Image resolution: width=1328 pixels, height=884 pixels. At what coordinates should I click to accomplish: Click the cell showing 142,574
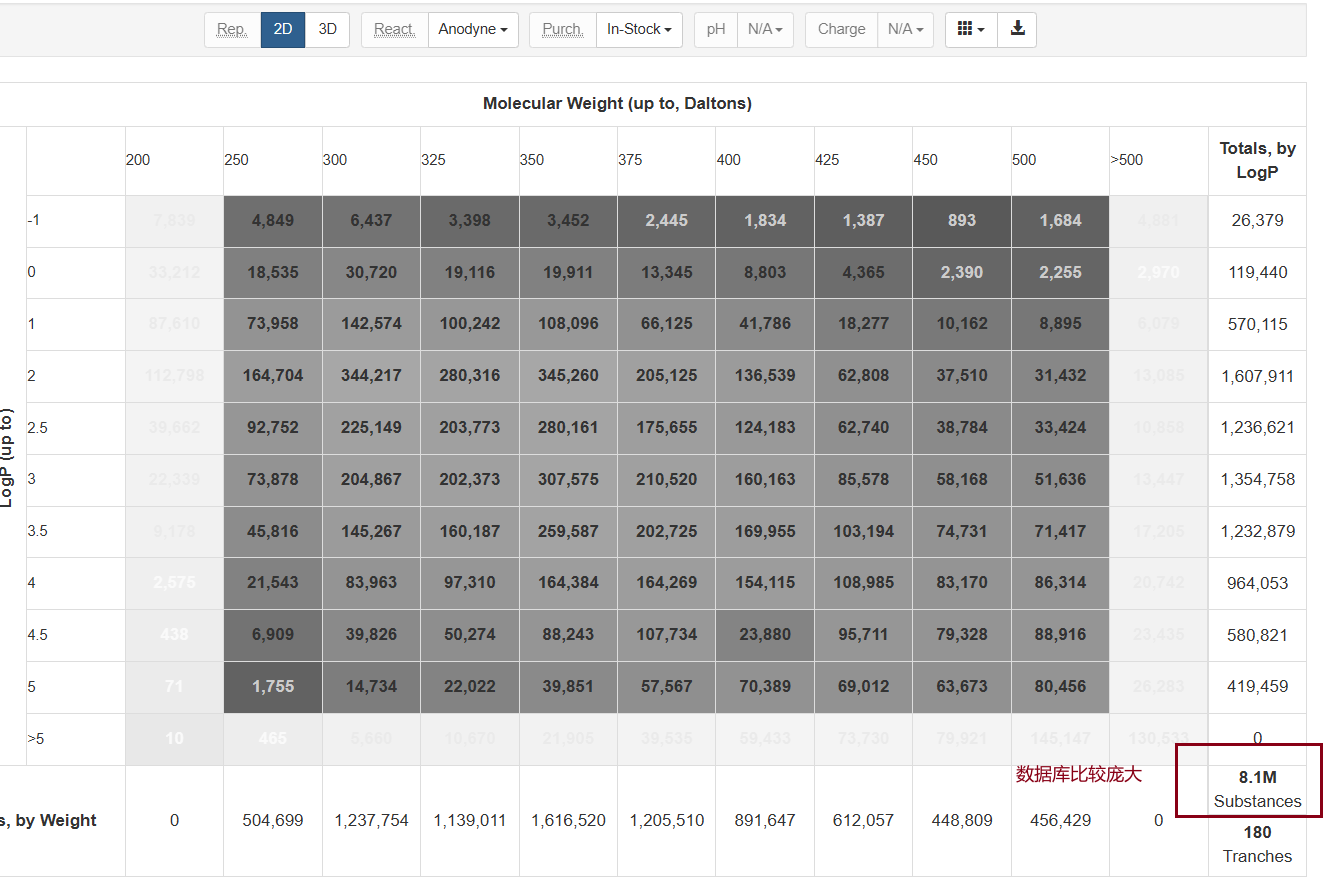(371, 324)
